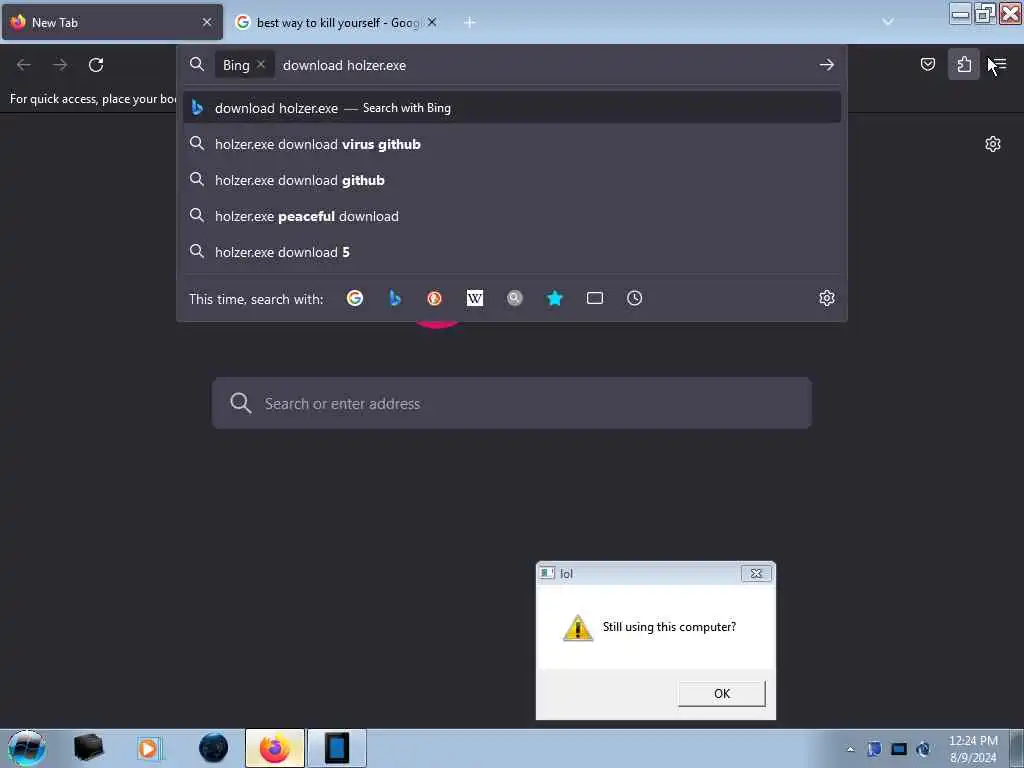This screenshot has width=1024, height=768.
Task: Close the New Tab tab
Action: pos(207,22)
